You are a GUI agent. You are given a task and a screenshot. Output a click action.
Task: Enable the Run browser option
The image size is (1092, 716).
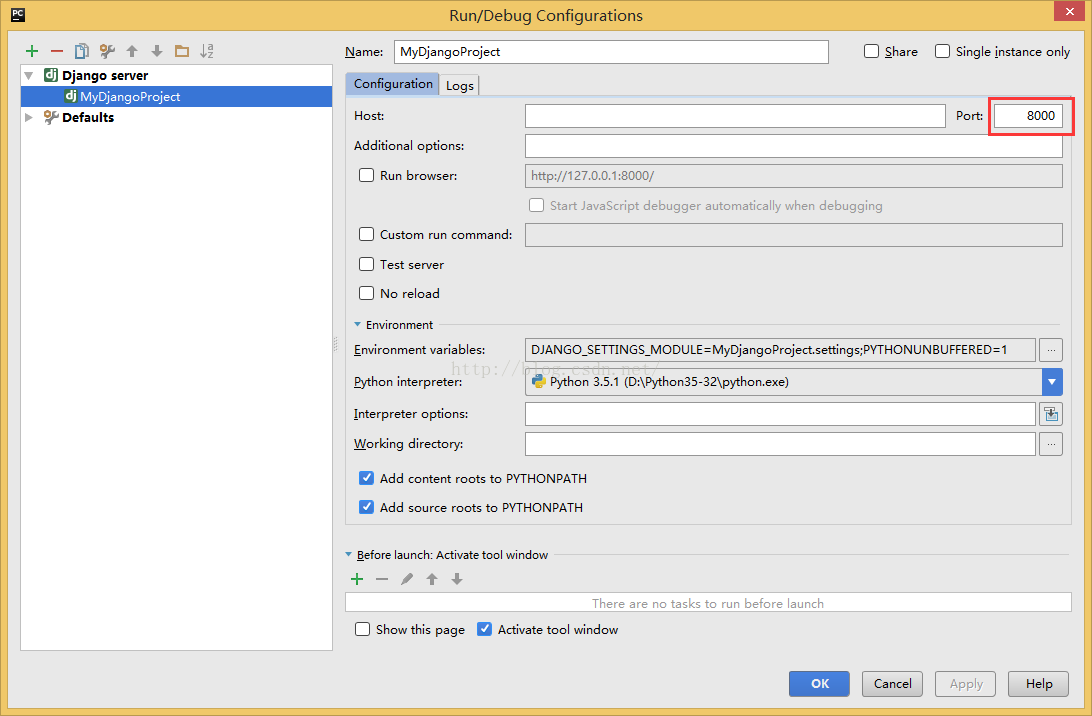pos(366,175)
